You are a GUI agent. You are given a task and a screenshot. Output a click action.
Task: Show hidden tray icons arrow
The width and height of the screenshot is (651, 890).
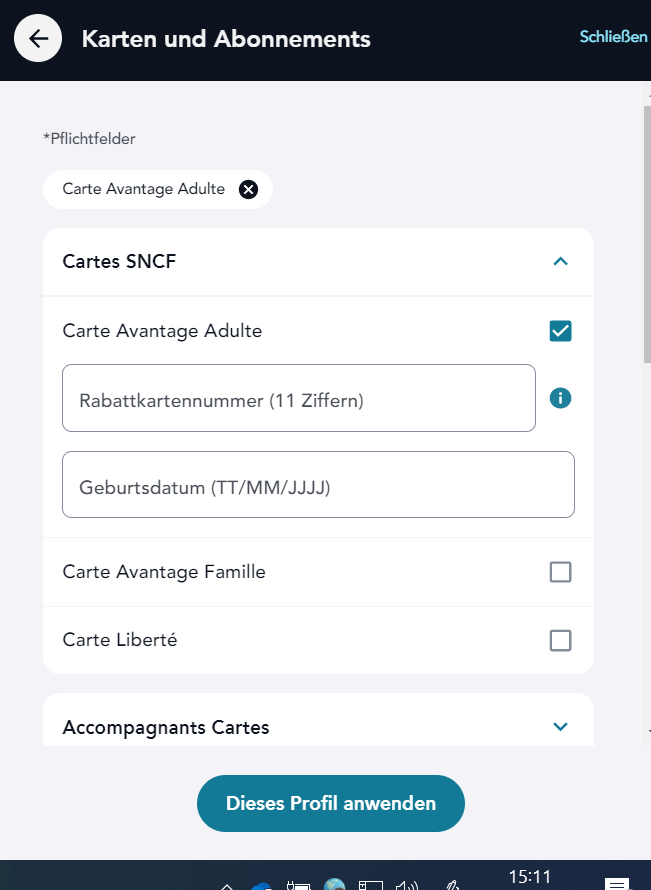point(227,886)
